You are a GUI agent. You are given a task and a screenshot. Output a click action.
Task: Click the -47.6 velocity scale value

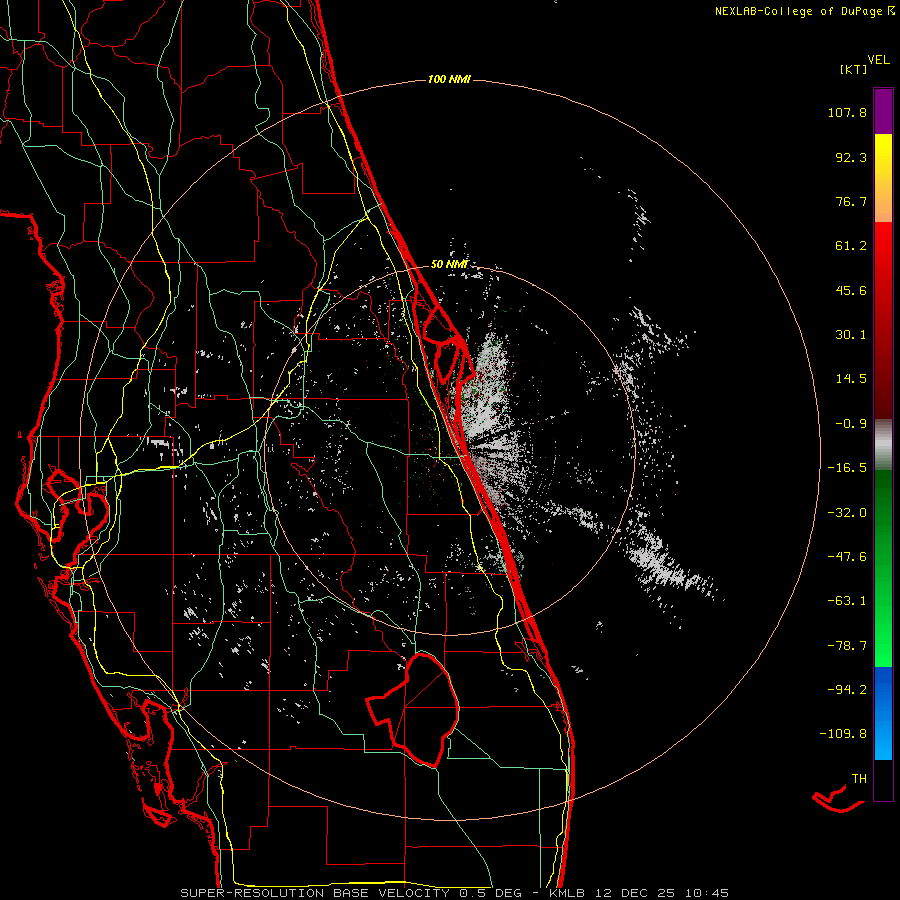(847, 557)
